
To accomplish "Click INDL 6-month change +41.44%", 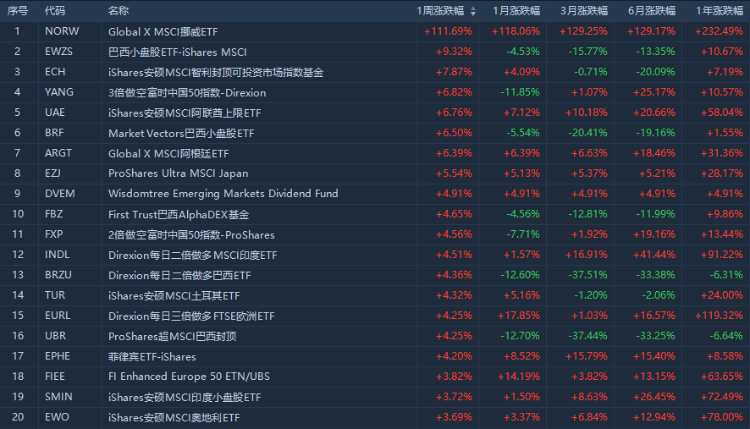I will [x=654, y=255].
